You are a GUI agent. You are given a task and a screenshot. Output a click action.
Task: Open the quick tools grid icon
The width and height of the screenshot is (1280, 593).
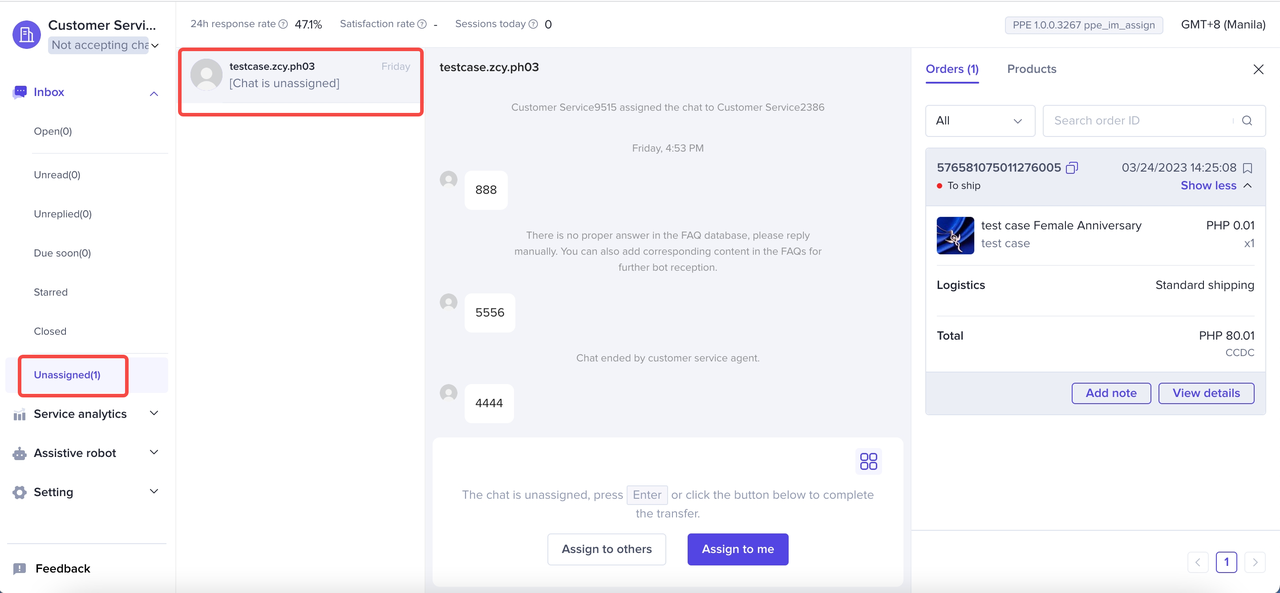(868, 461)
